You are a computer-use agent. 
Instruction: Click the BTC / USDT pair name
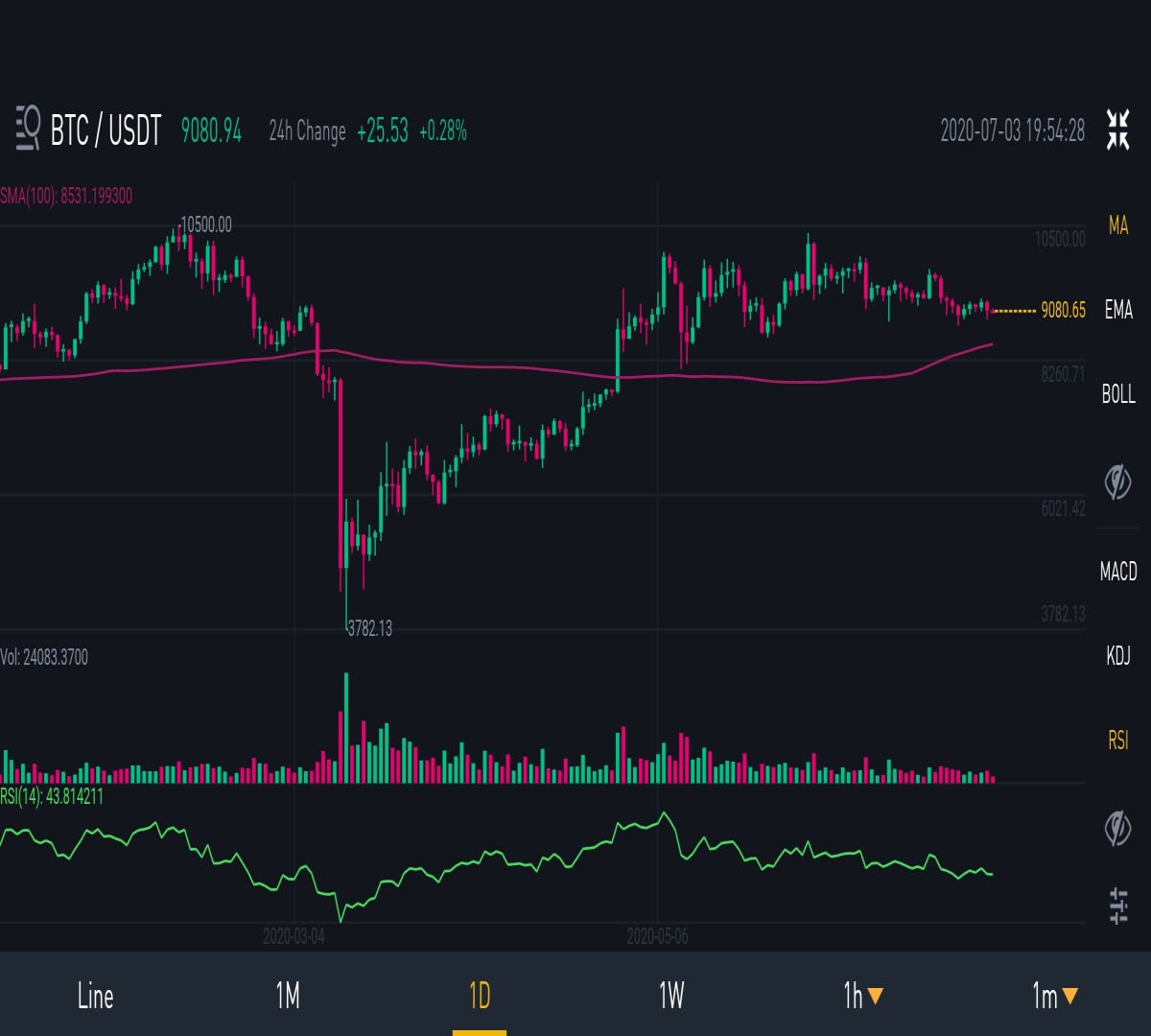tap(106, 129)
